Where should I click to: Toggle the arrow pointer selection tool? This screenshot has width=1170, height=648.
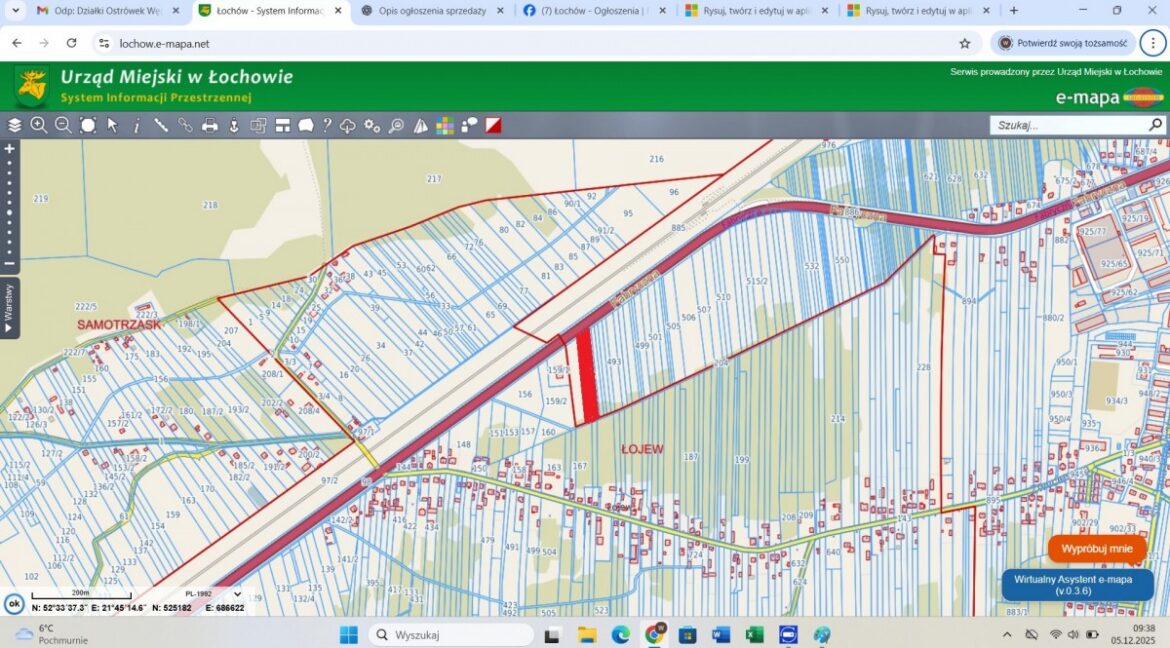(x=112, y=125)
